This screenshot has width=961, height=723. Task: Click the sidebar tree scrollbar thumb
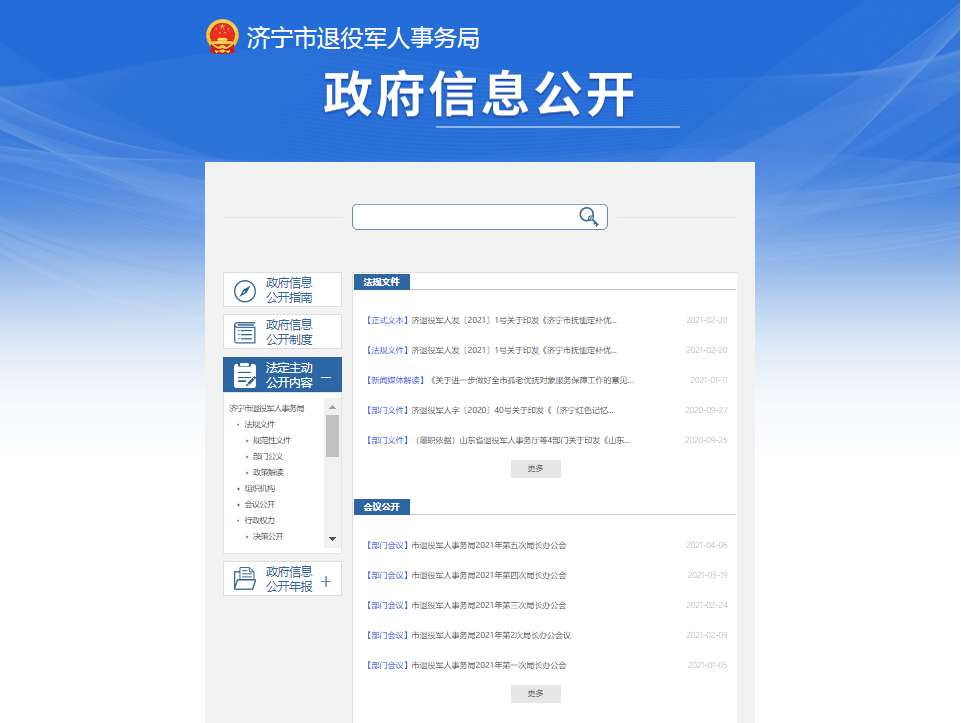click(x=332, y=436)
